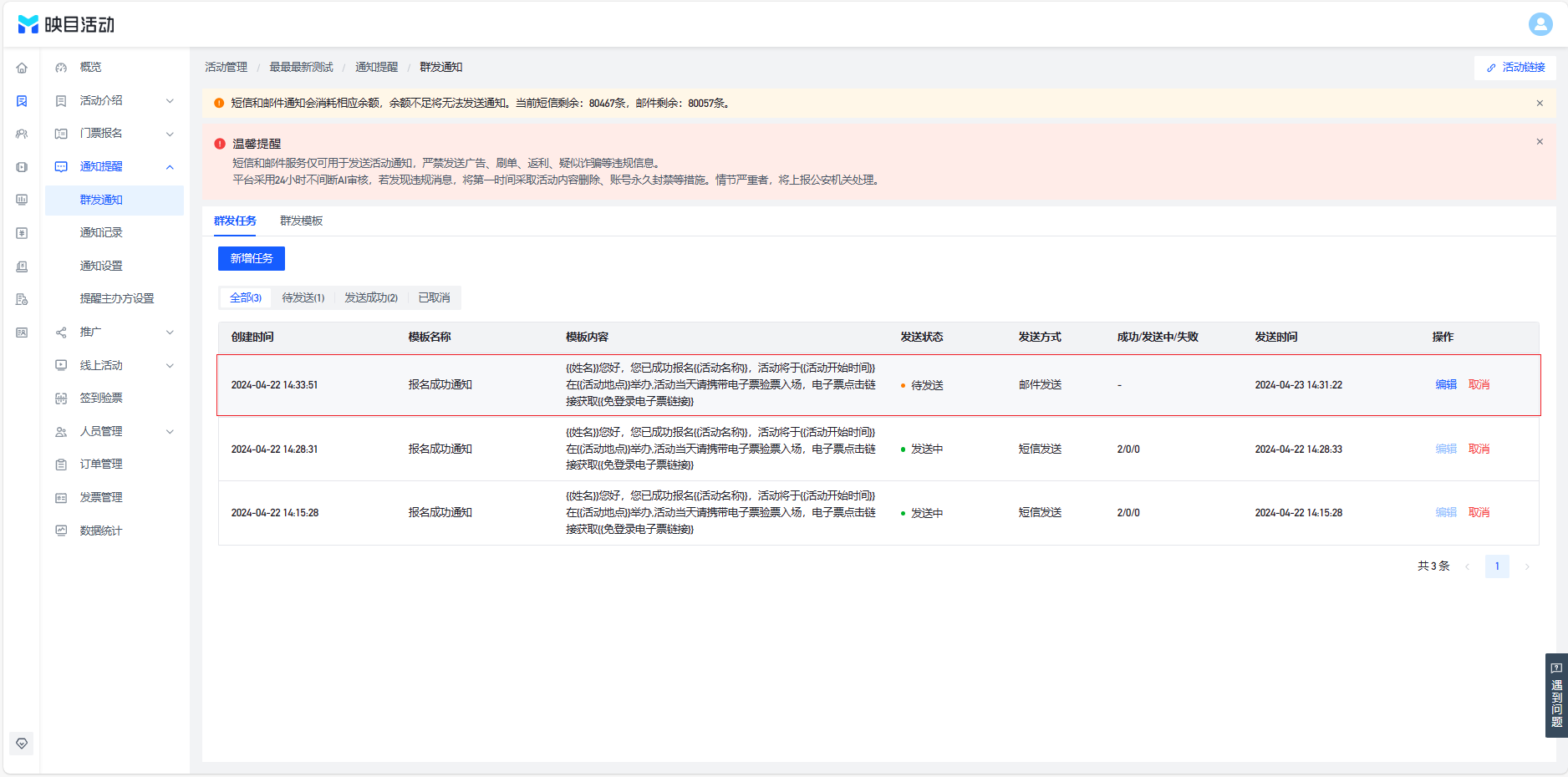Go to 活动管理 breadcrumb
The width and height of the screenshot is (1568, 777).
226,68
